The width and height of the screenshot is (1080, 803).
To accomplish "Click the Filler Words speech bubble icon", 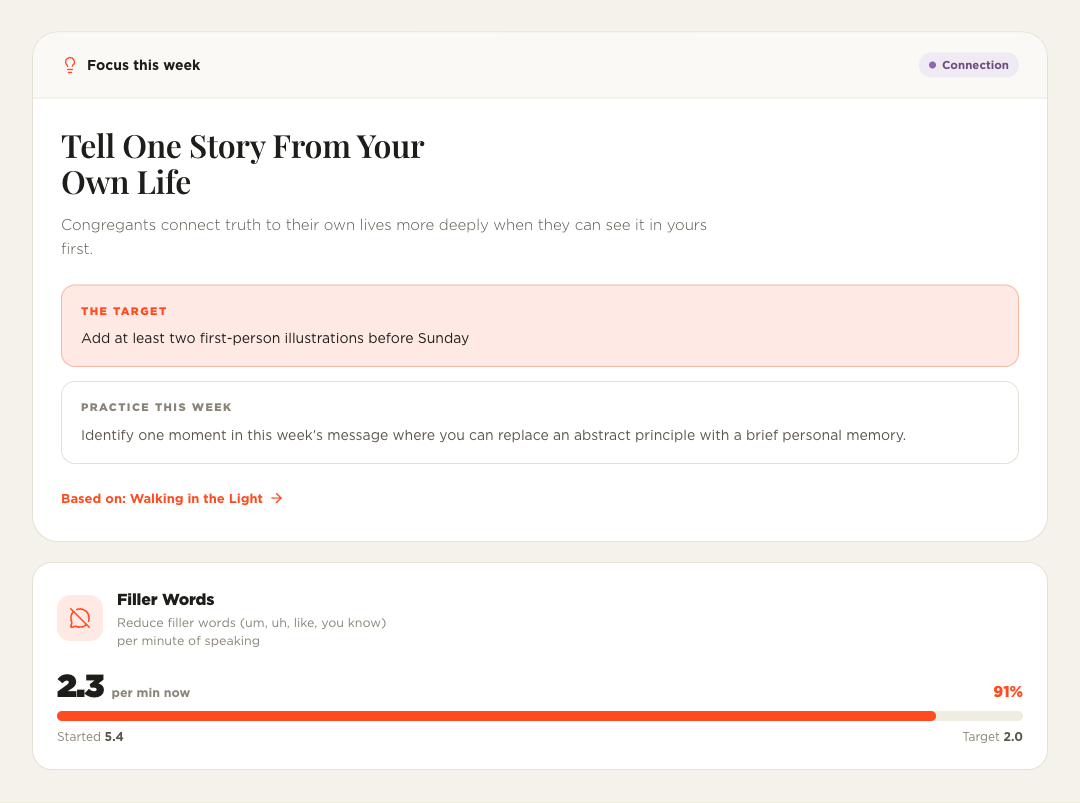I will click(x=80, y=618).
